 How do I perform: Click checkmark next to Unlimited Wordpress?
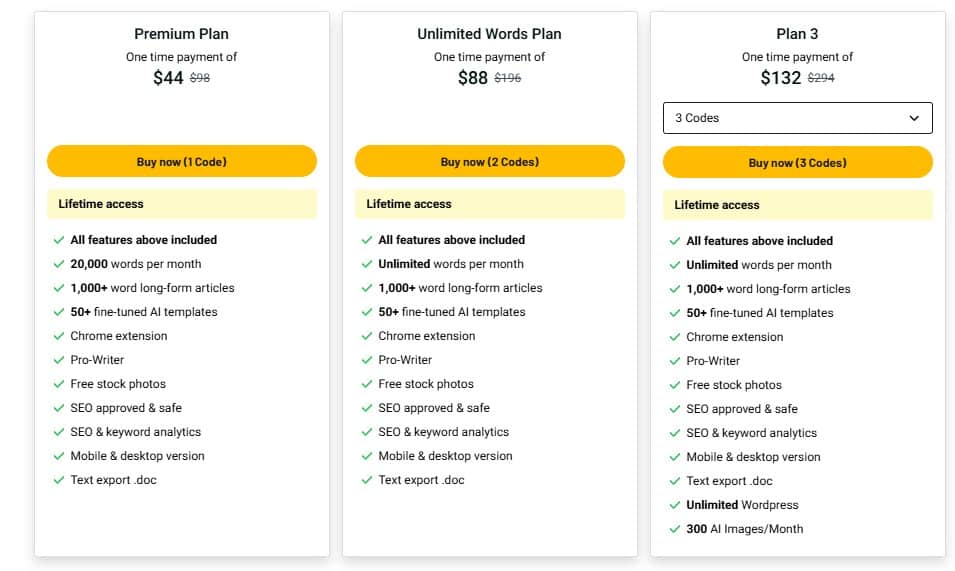pos(675,505)
